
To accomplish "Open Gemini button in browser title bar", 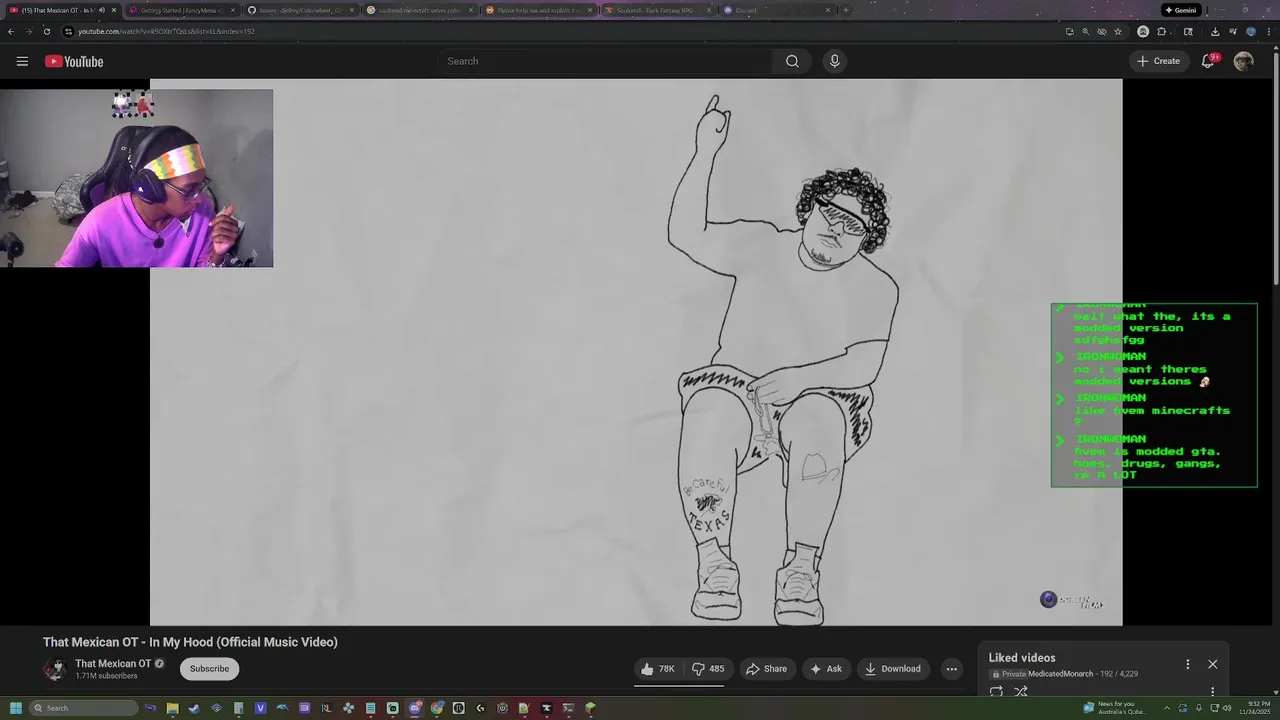I will (x=1181, y=10).
